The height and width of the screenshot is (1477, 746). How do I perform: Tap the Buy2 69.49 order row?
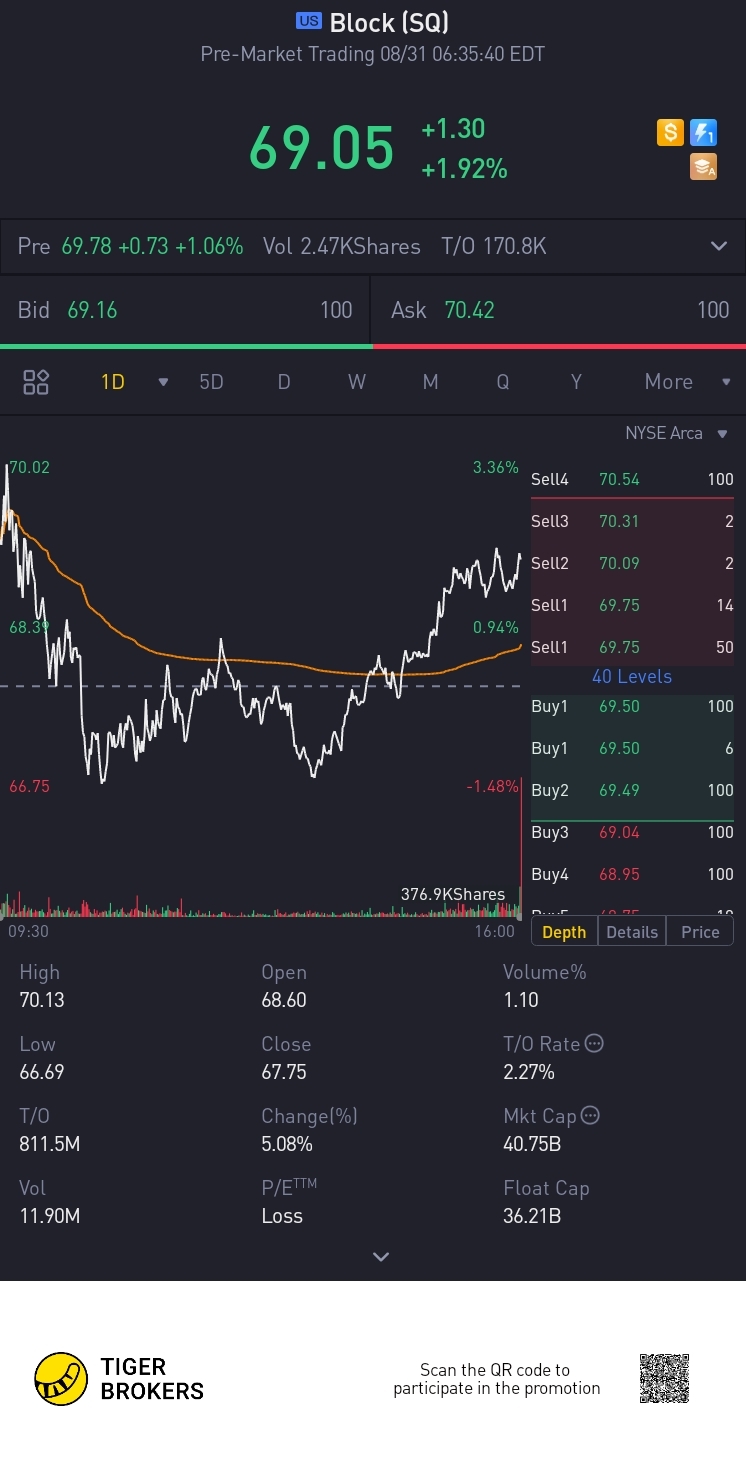point(632,790)
